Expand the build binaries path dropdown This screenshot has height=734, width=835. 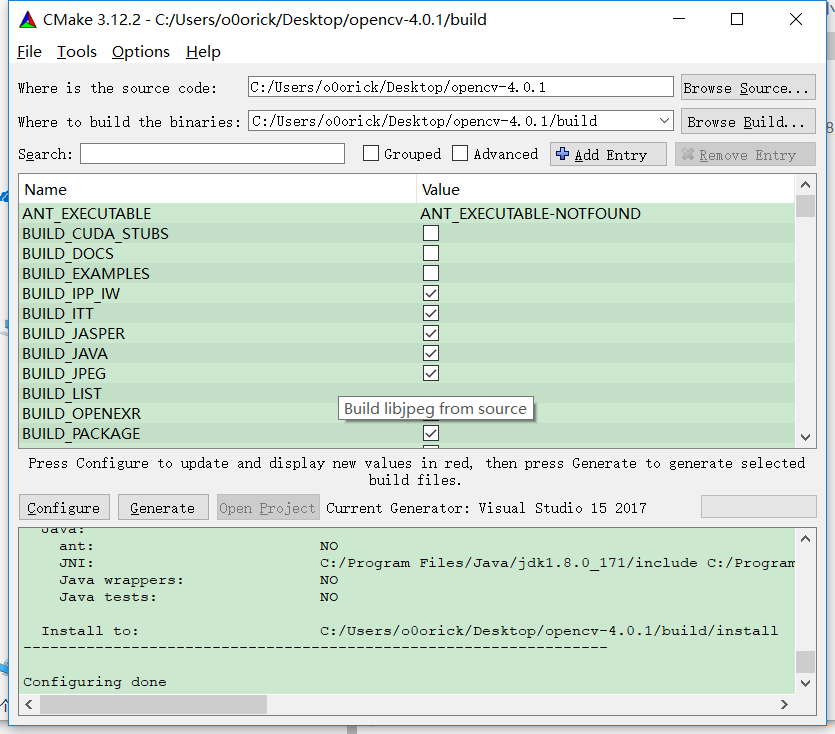click(x=664, y=121)
